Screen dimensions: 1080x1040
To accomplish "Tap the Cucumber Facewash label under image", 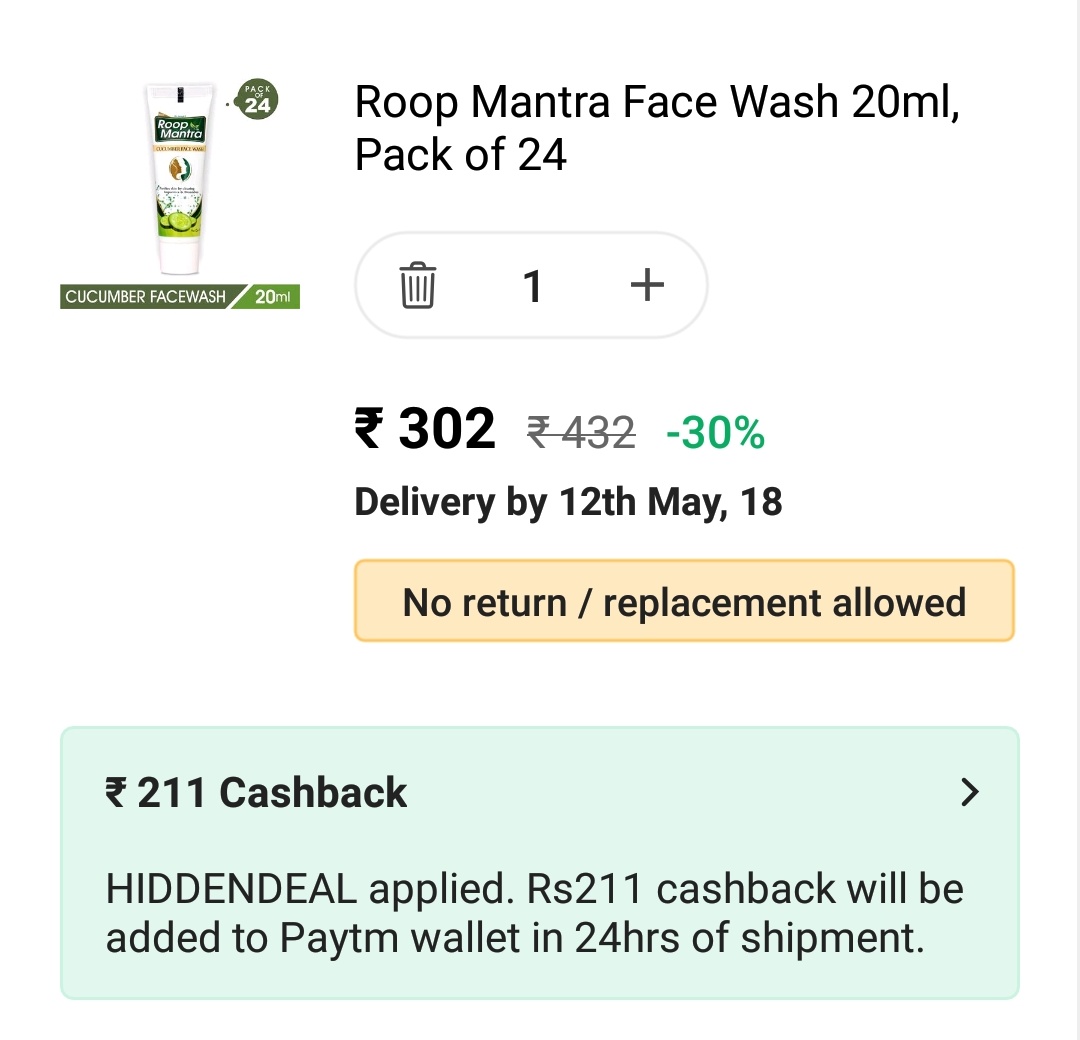I will pos(145,297).
